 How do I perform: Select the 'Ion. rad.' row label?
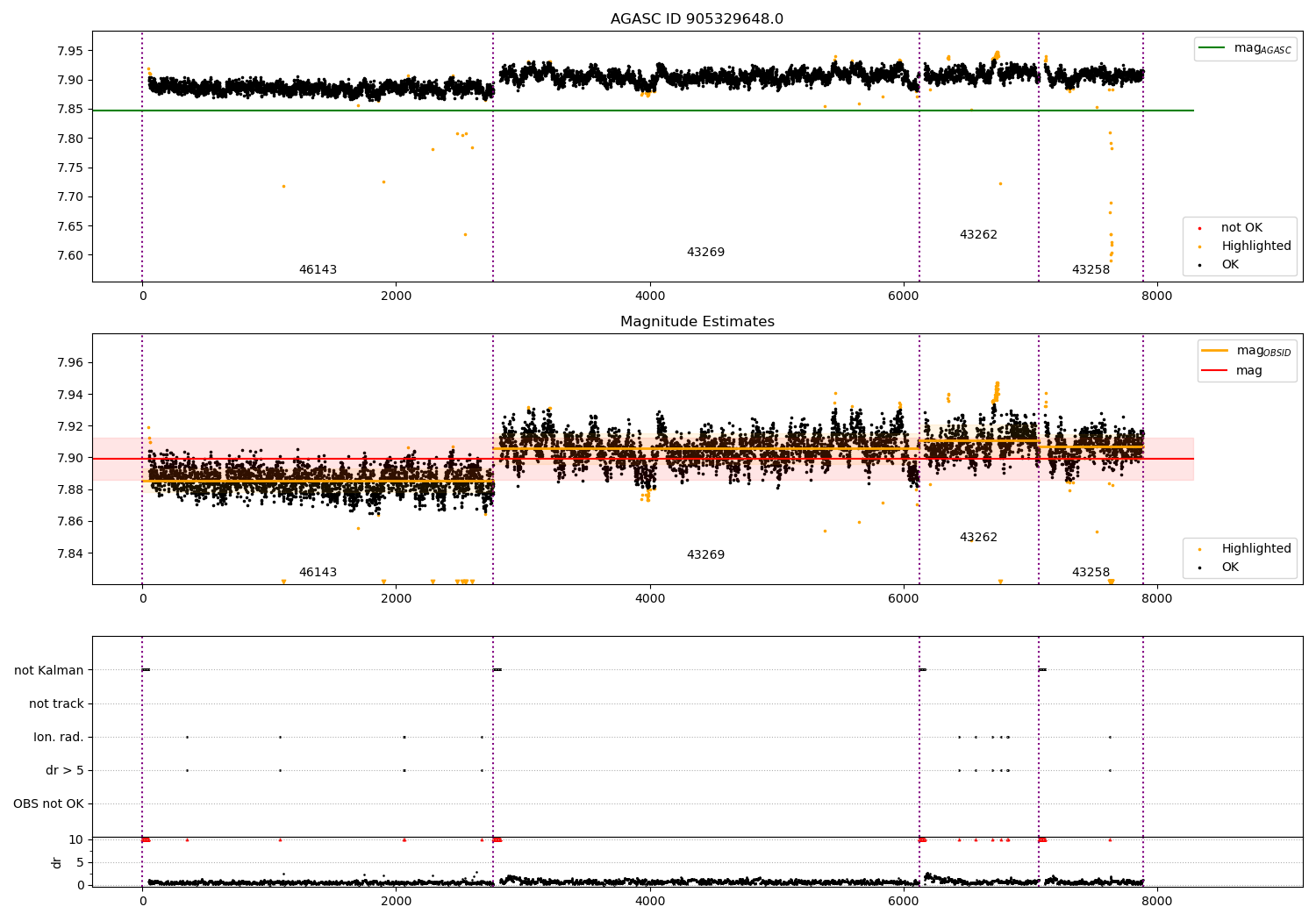[x=59, y=738]
